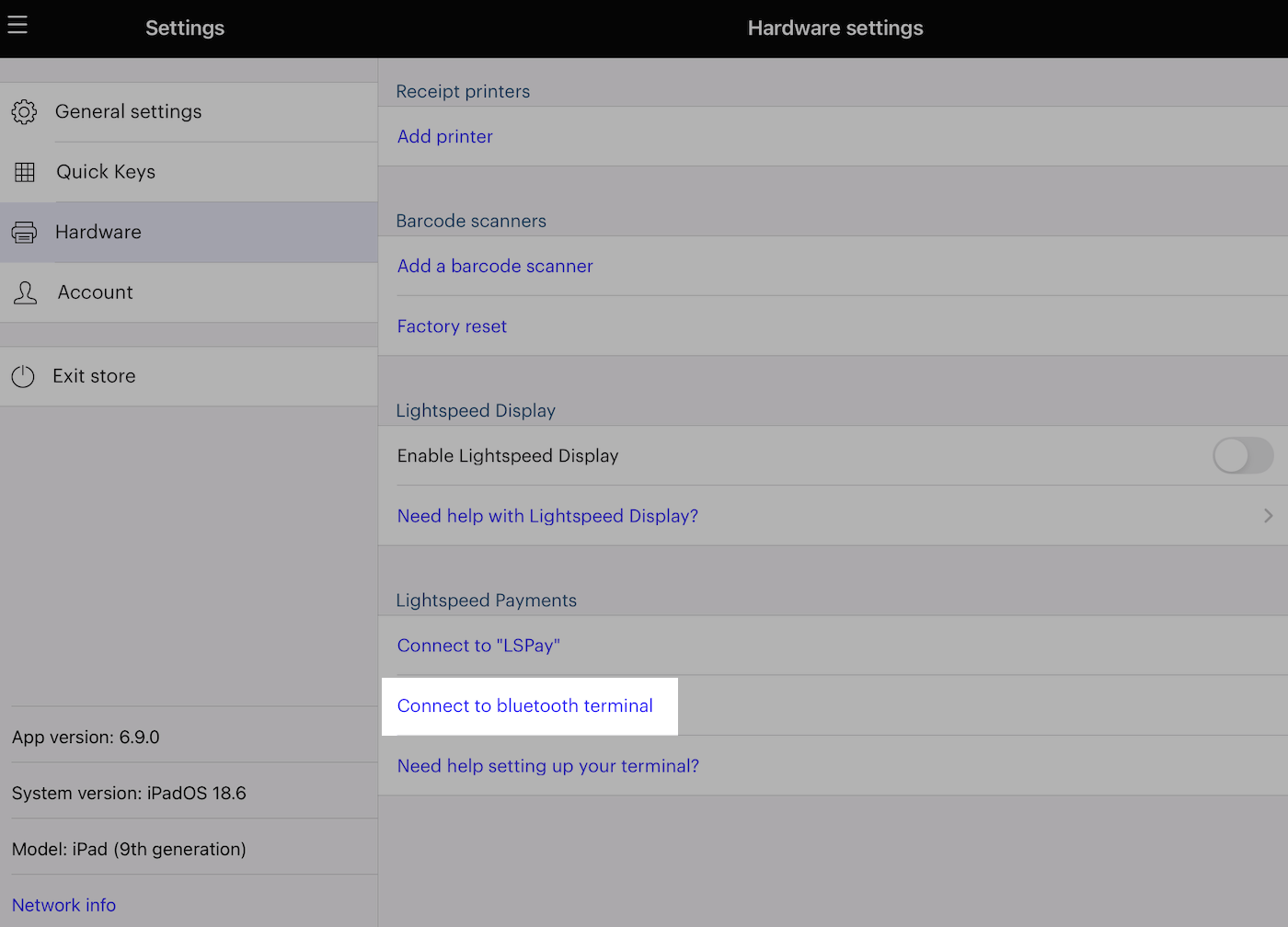View Network info details
The width and height of the screenshot is (1288, 927).
63,905
